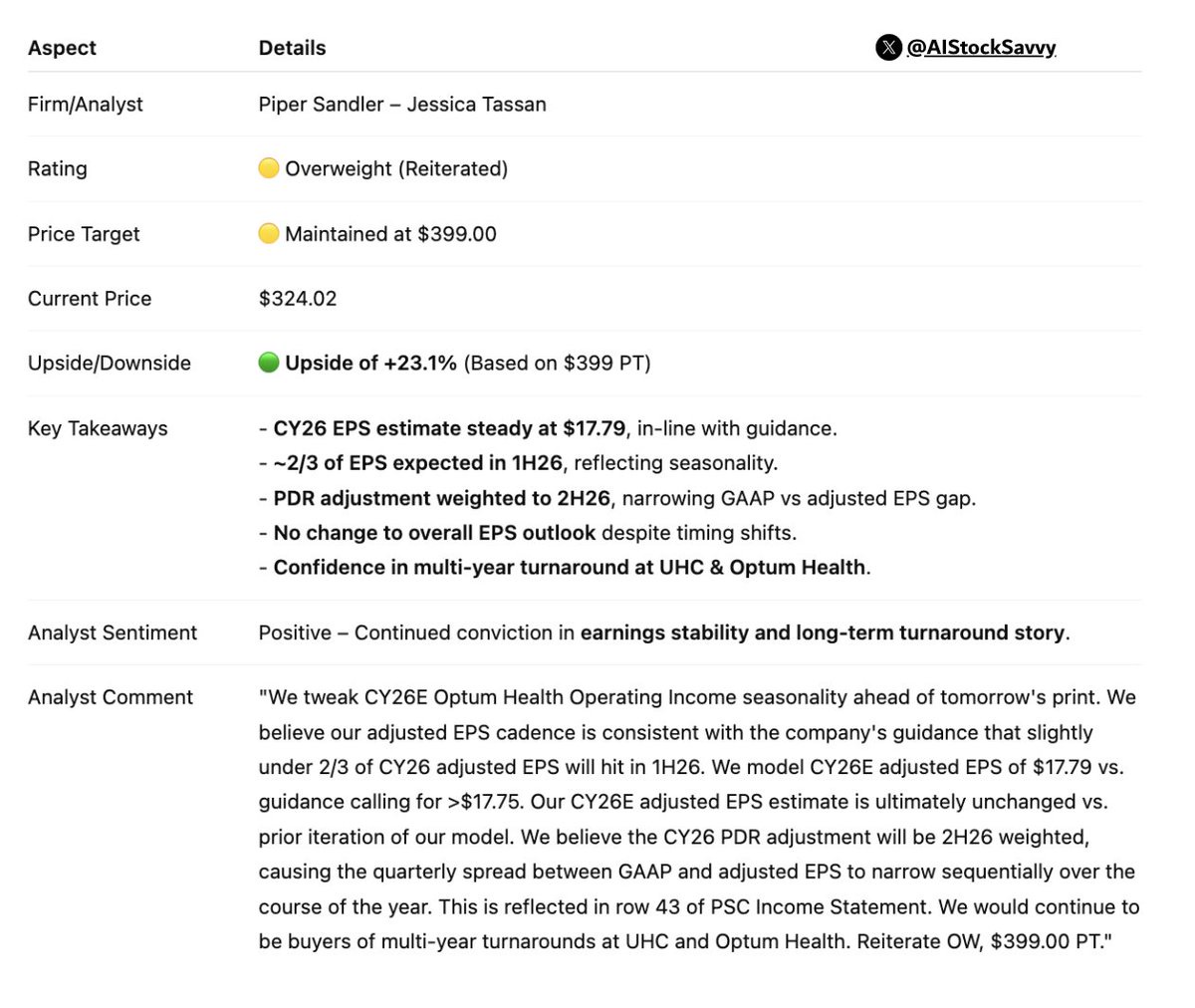
Task: Select the Analyst Sentiment row label
Action: coord(113,632)
